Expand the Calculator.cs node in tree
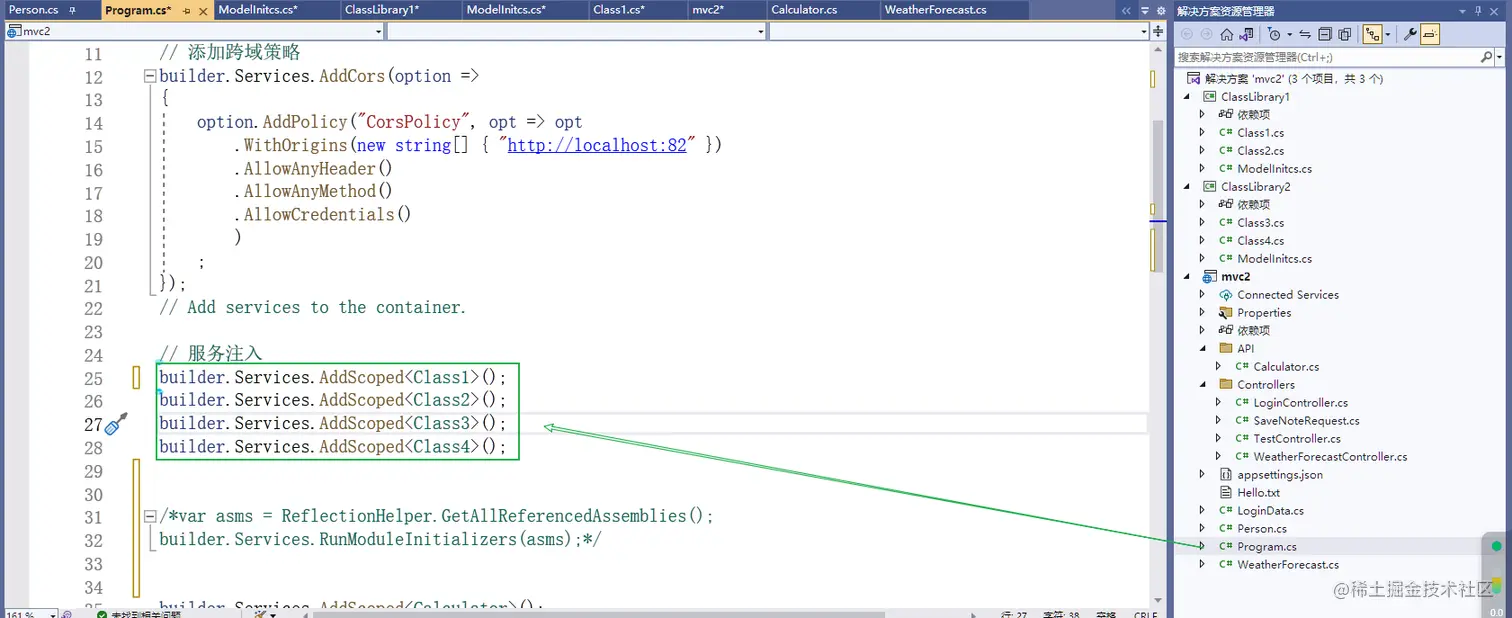 [1219, 367]
